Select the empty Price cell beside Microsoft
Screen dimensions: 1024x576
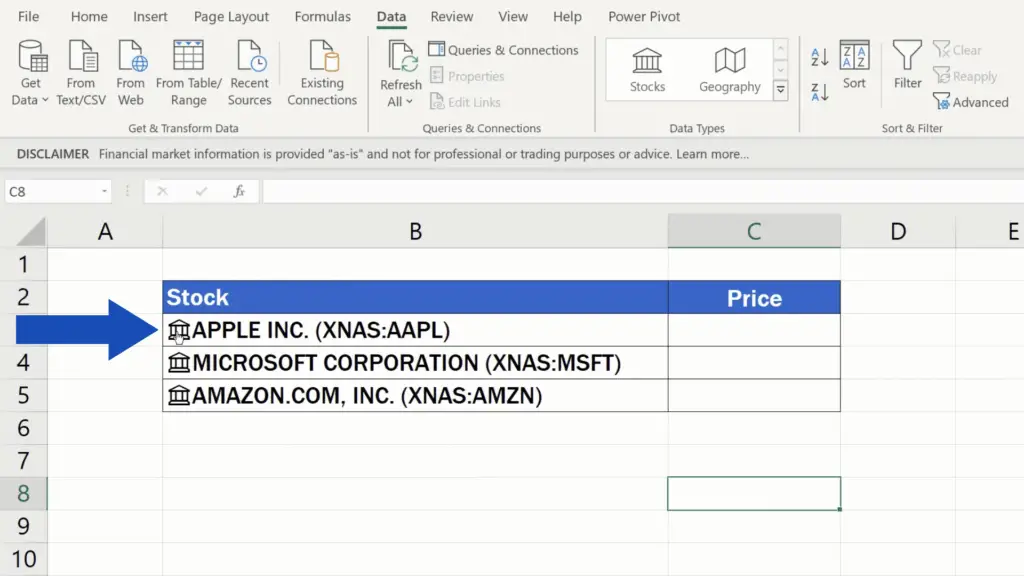(x=754, y=362)
